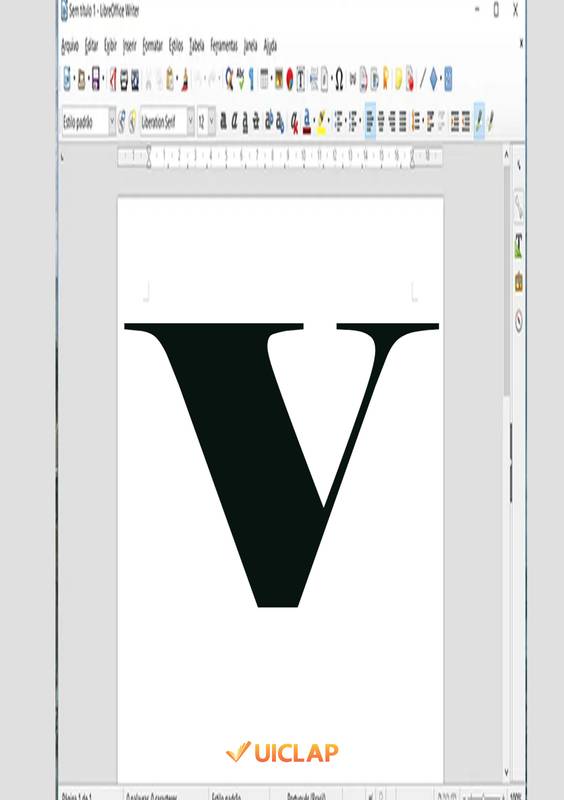Viewport: 564px width, 800px height.
Task: Toggle formatting marks pilcrow icon
Action: click(251, 80)
